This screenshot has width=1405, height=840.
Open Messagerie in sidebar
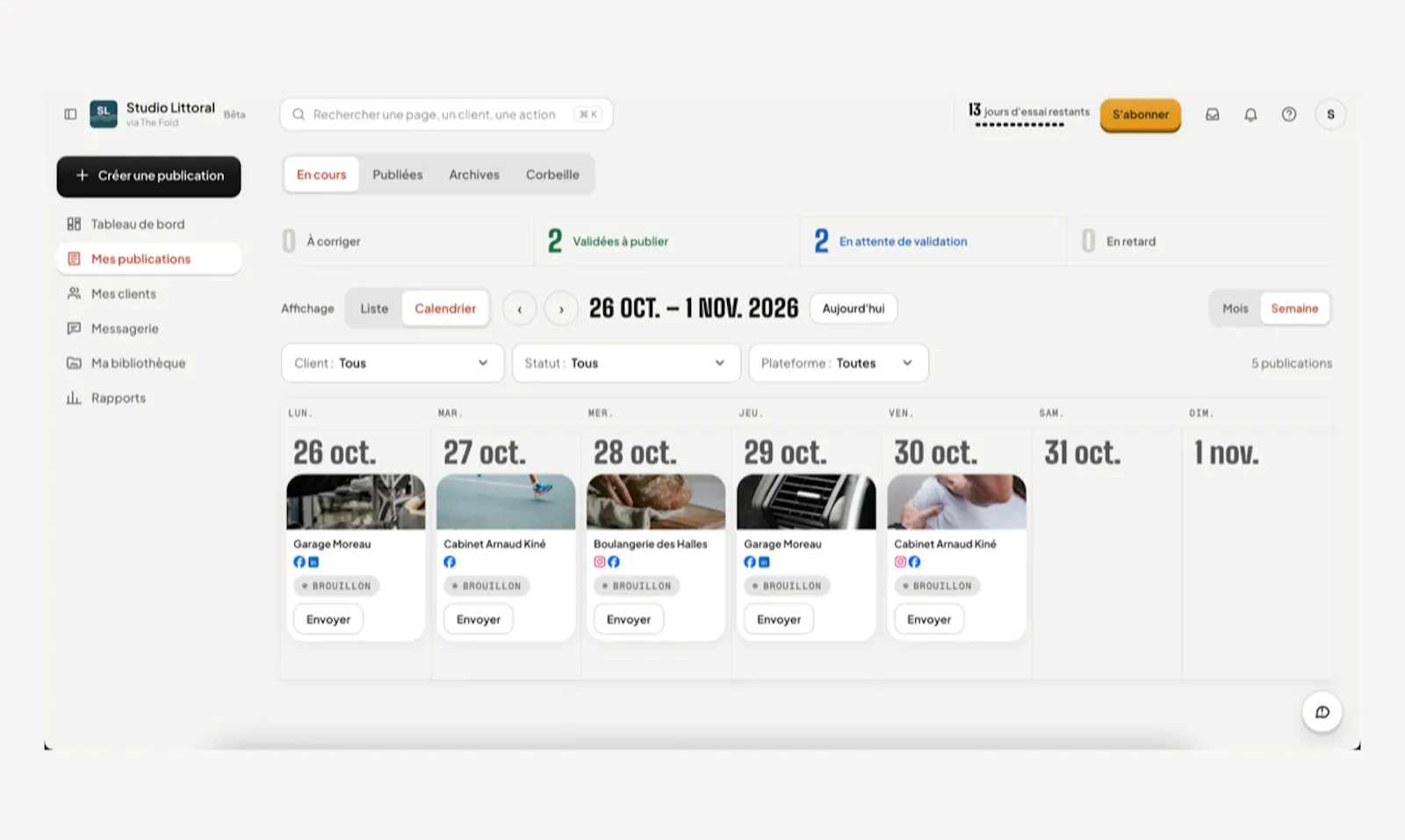click(148, 328)
